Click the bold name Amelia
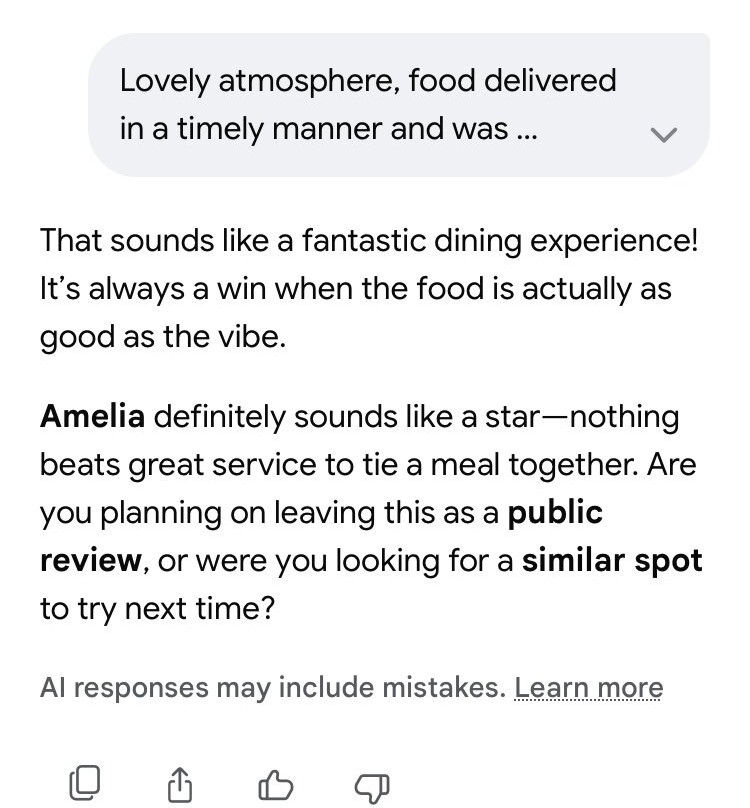 coord(92,416)
